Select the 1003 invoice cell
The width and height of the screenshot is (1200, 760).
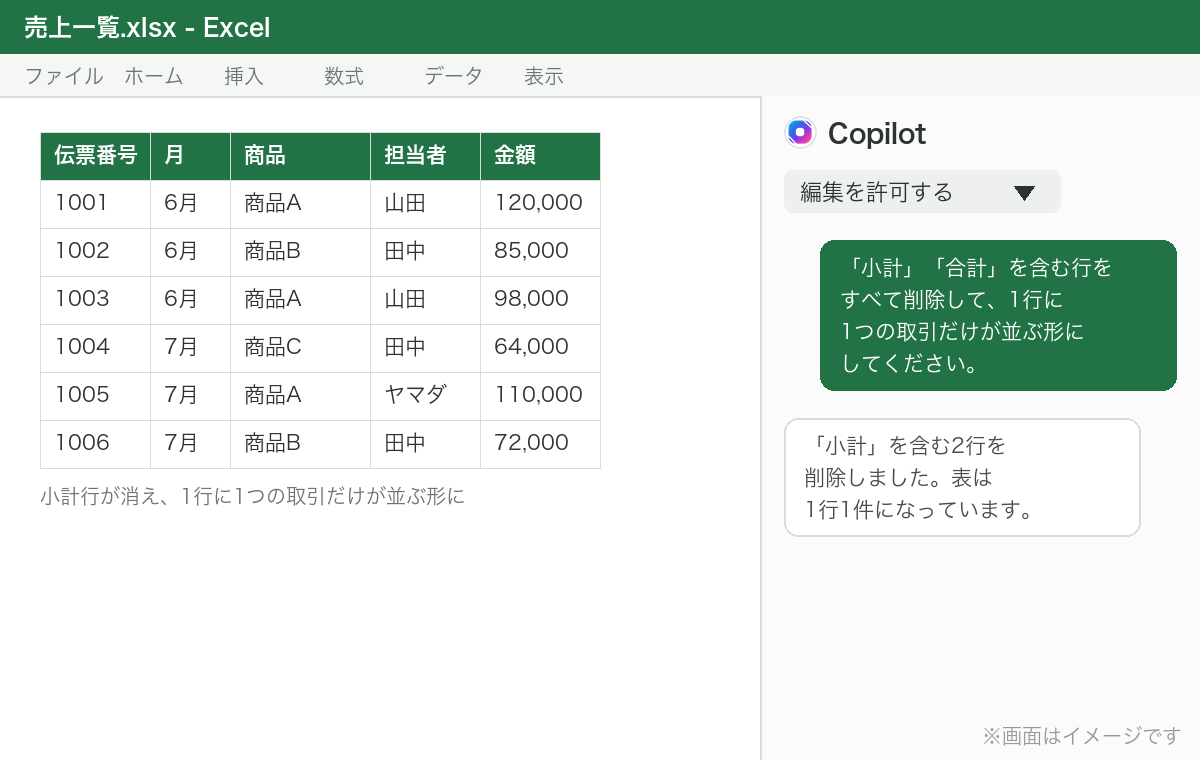pos(96,300)
